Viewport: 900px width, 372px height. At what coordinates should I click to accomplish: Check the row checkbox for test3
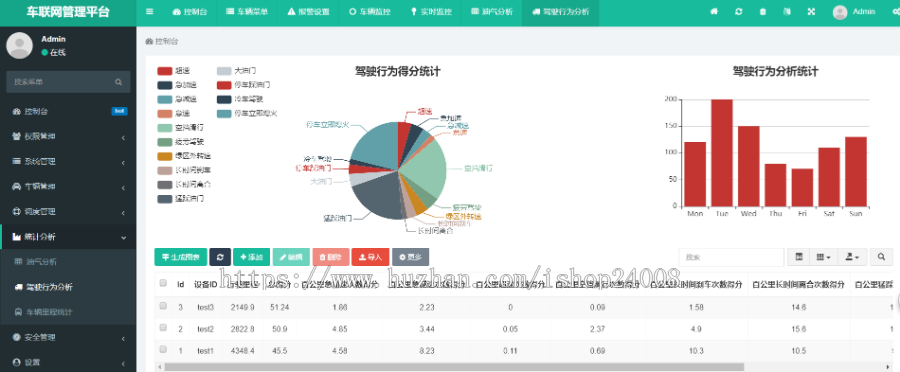163,307
